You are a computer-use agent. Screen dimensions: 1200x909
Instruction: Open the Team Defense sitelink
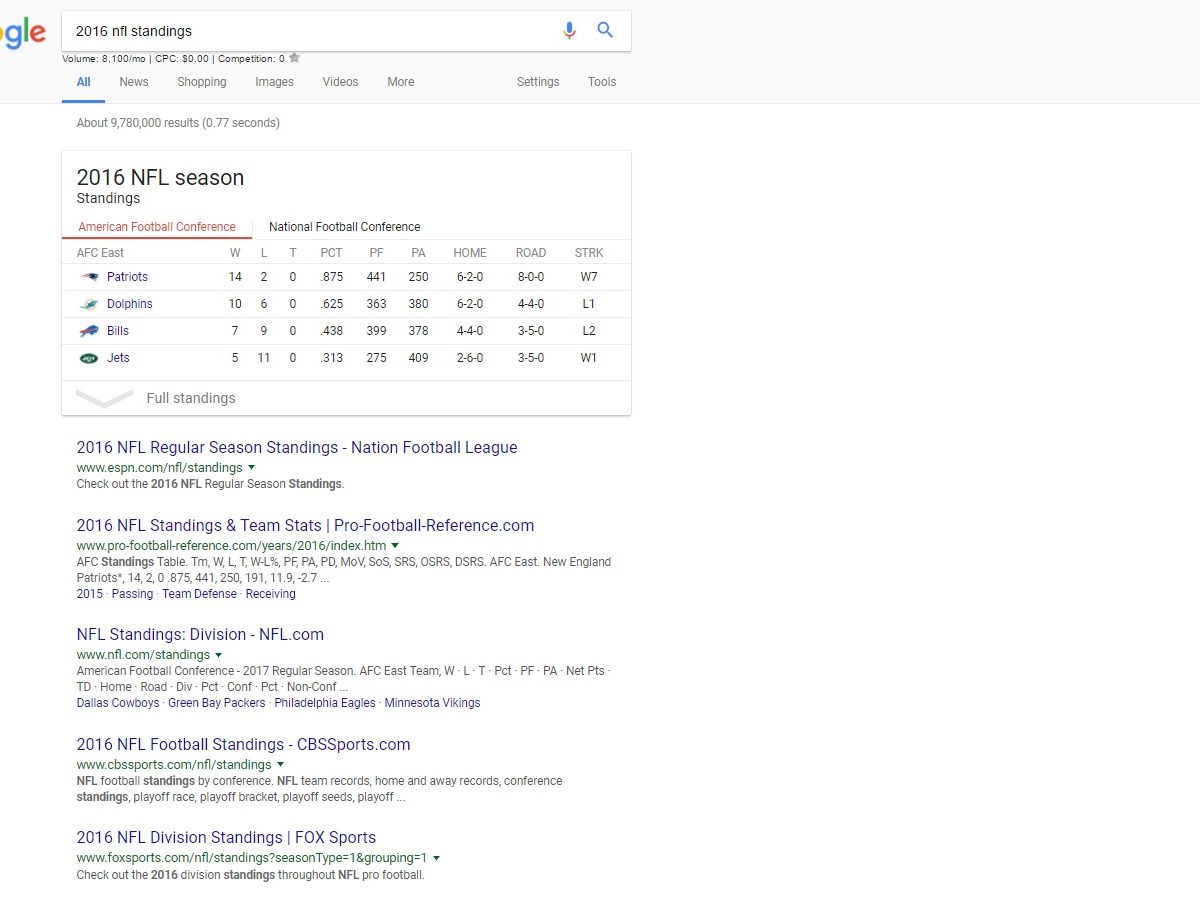click(199, 594)
